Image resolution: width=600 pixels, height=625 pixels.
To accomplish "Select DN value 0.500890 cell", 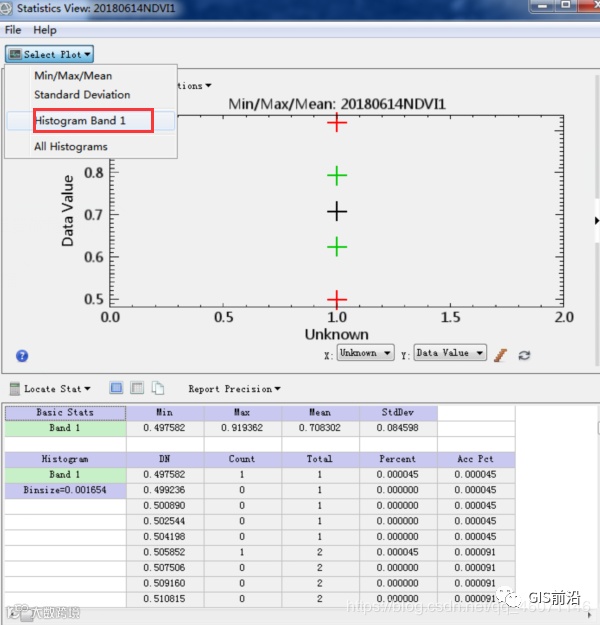I will point(165,506).
